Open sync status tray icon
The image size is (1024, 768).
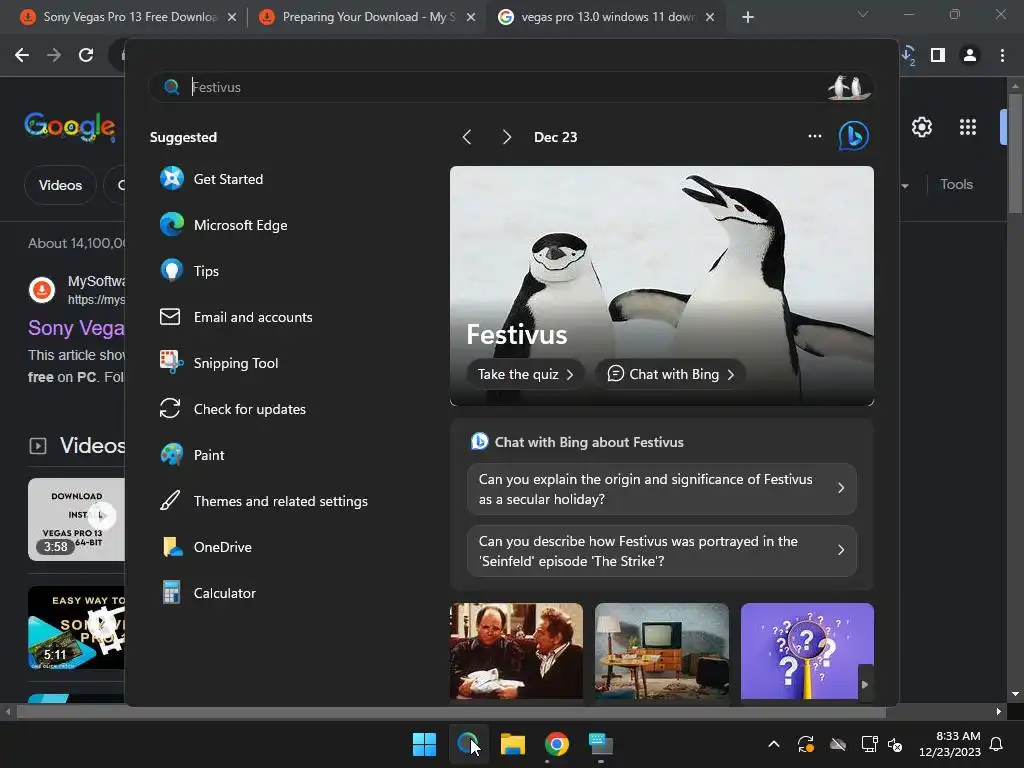click(x=806, y=744)
